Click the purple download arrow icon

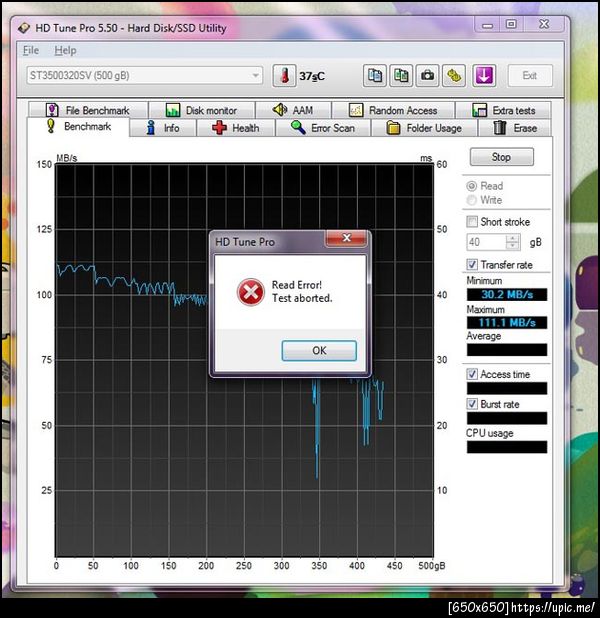(x=484, y=75)
